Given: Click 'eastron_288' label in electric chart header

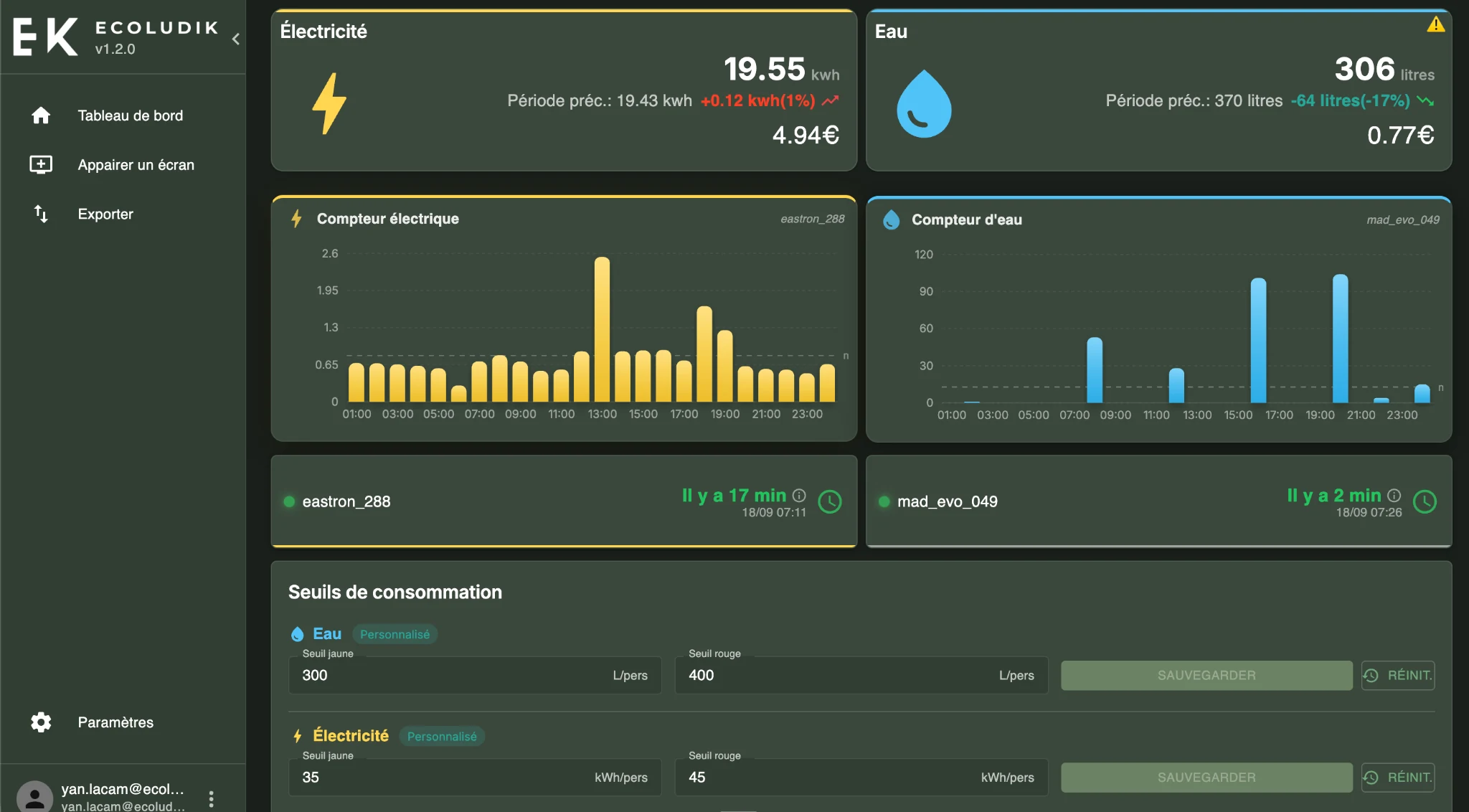Looking at the screenshot, I should 812,219.
